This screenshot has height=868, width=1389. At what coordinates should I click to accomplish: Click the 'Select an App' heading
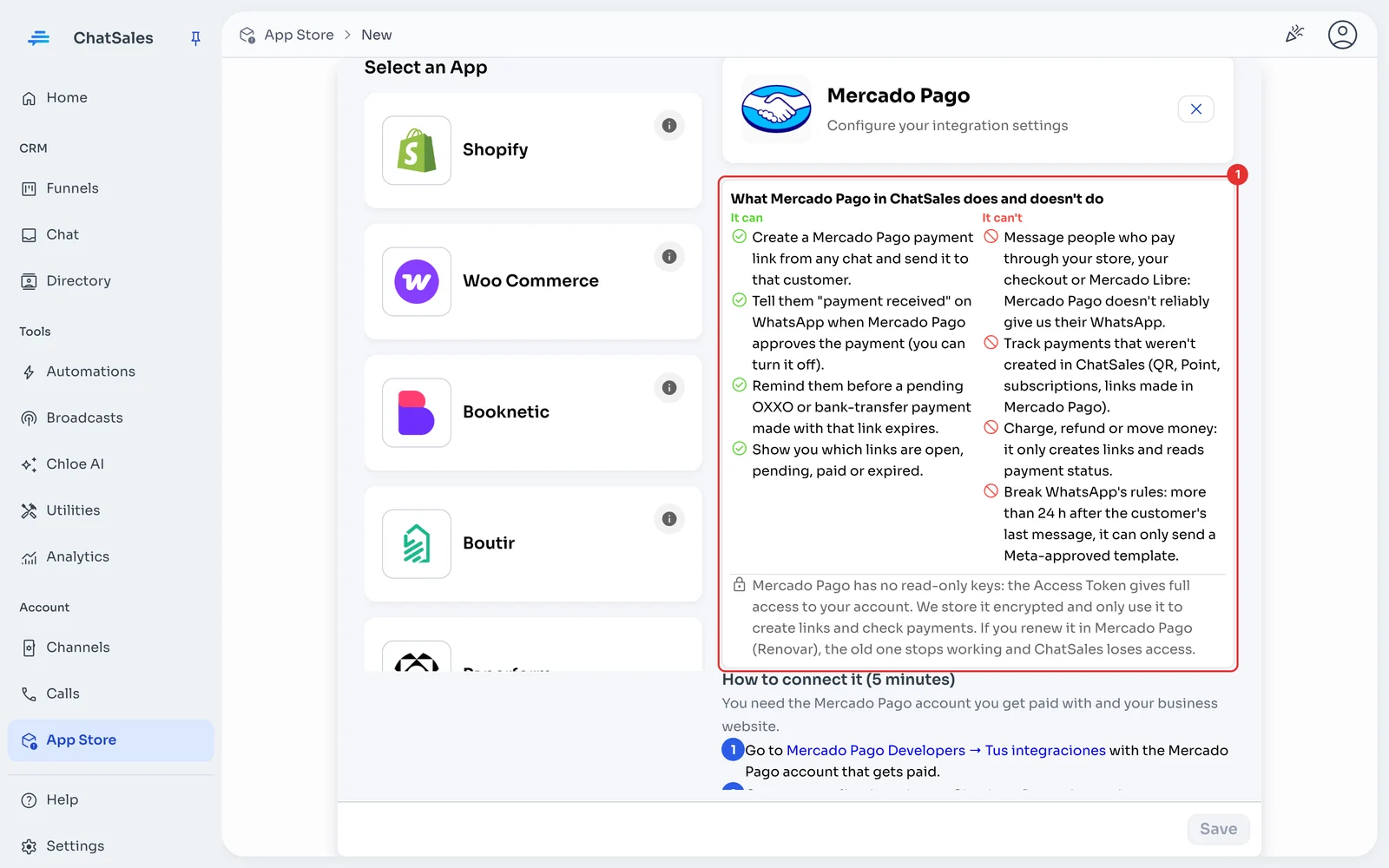[x=425, y=68]
